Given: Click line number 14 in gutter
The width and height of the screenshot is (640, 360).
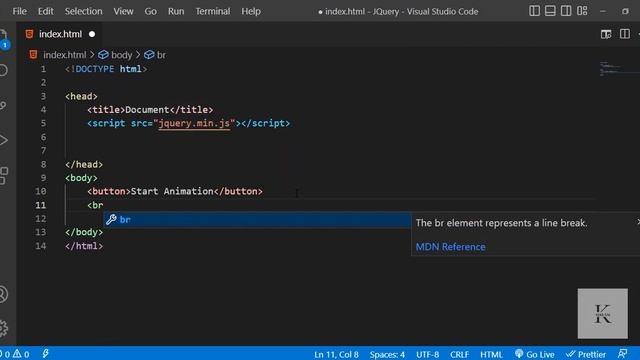Looking at the screenshot, I should click(41, 246).
